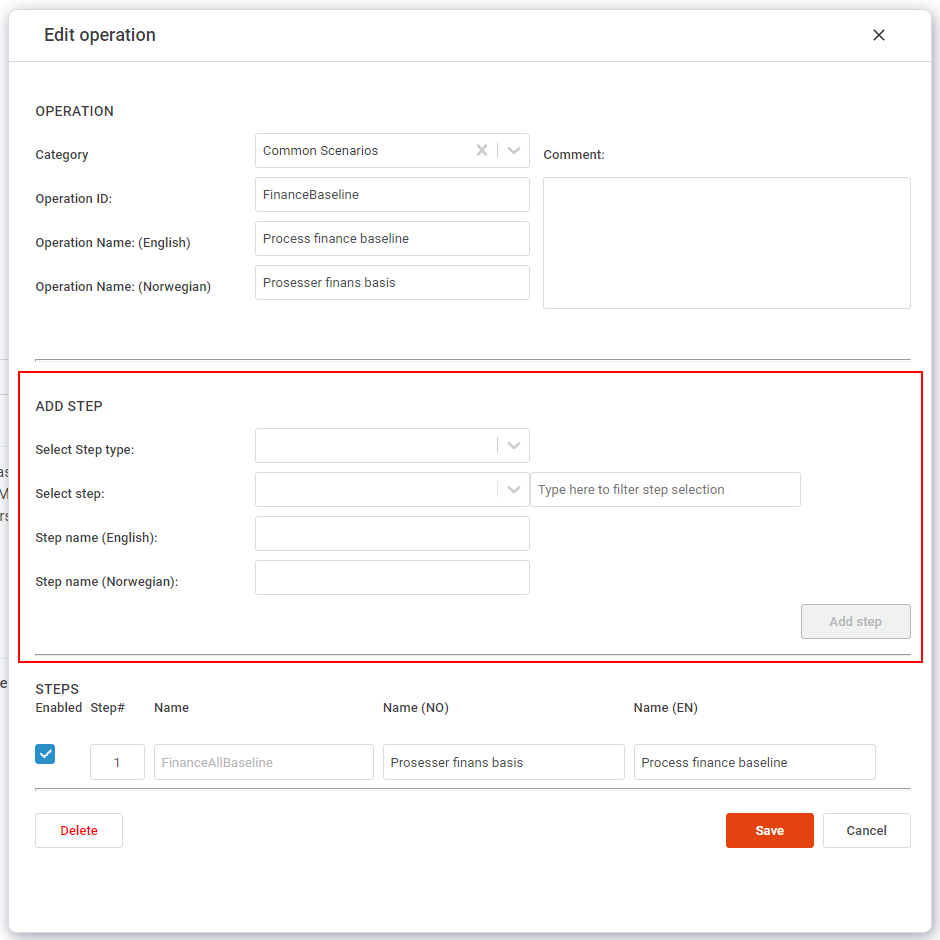Viewport: 940px width, 940px height.
Task: Click the Add step button
Action: tap(855, 621)
